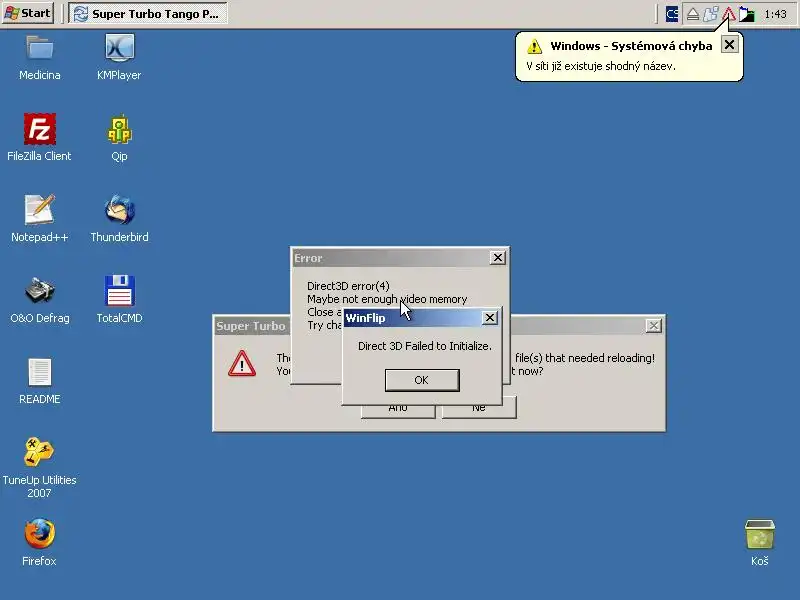Click 'V síti již existuje shodný název.' text
The width and height of the screenshot is (800, 600).
coord(601,66)
